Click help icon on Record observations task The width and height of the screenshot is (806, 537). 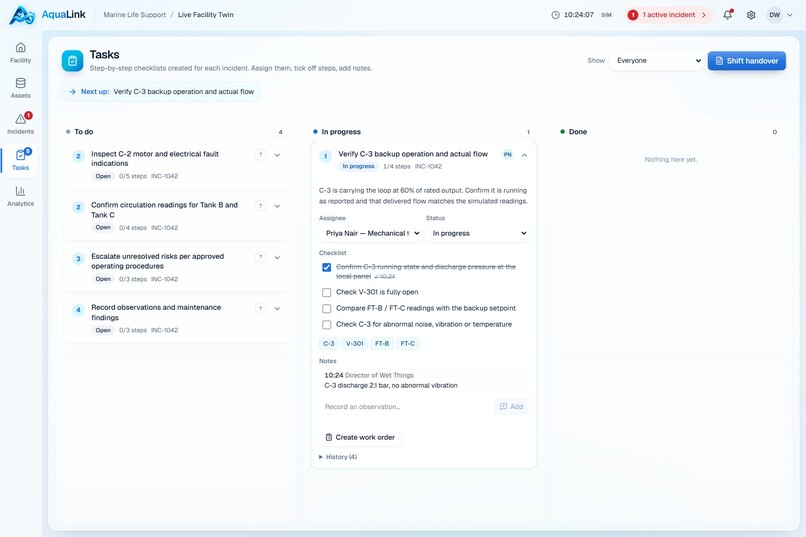[261, 308]
